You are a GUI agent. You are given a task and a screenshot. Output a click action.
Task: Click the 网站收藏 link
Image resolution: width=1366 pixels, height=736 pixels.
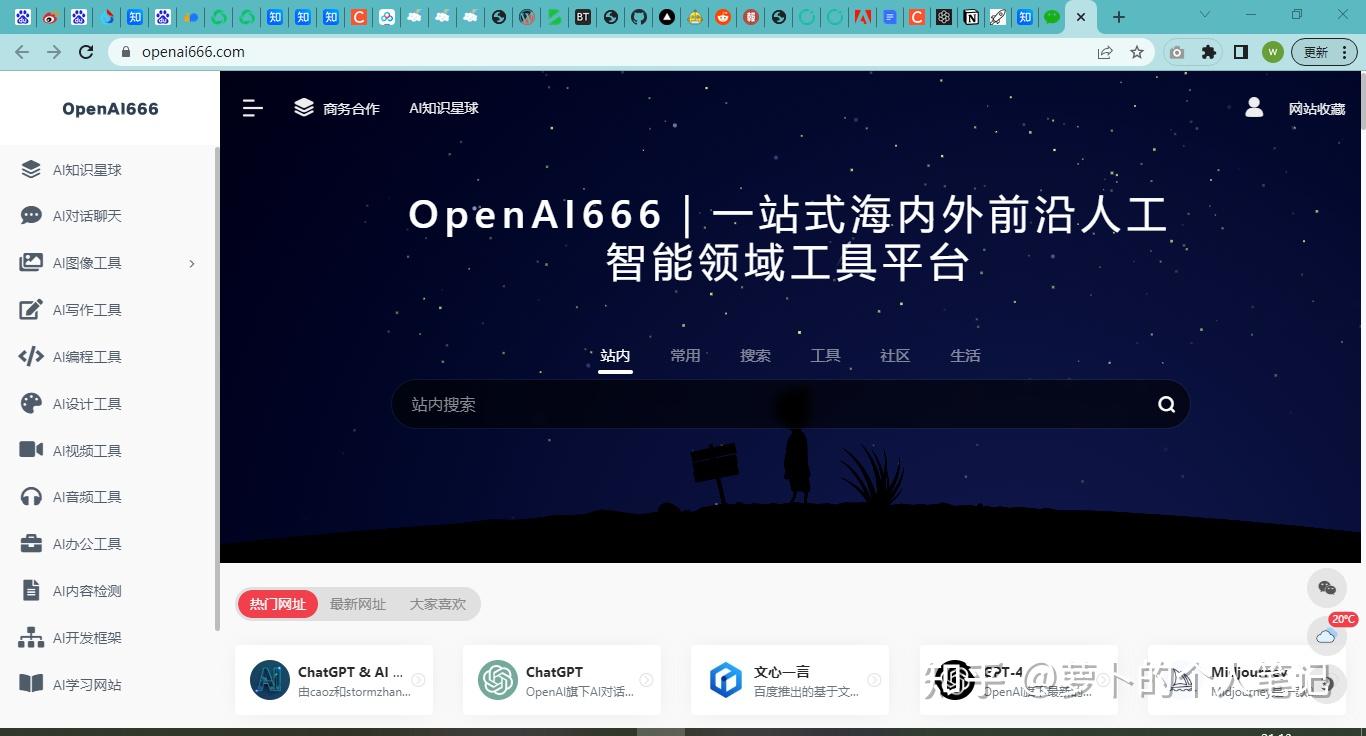(x=1317, y=108)
